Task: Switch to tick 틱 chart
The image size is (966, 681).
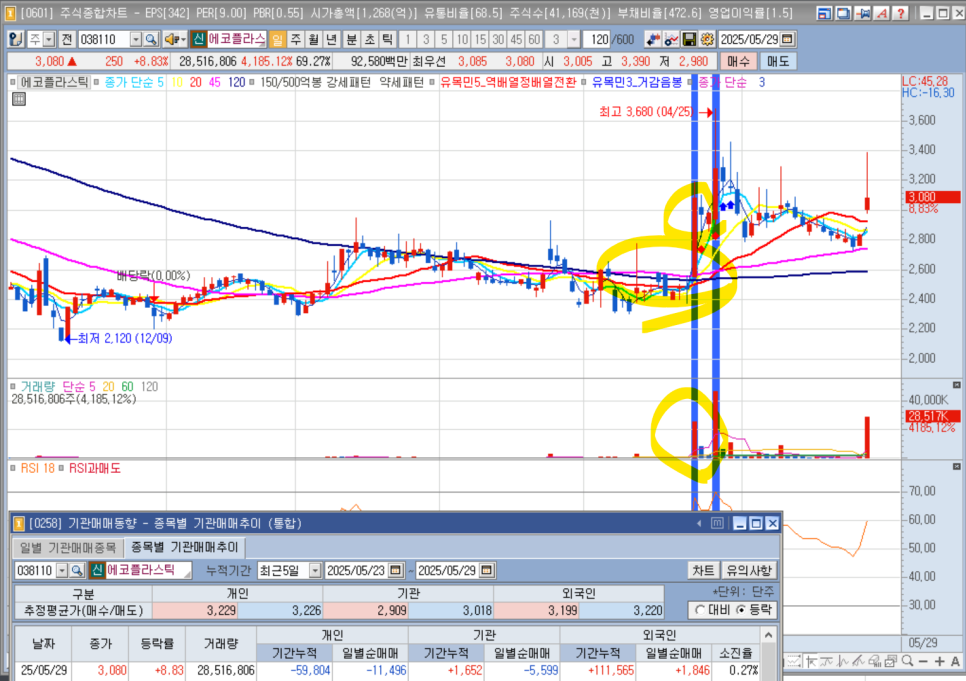Action: point(387,39)
